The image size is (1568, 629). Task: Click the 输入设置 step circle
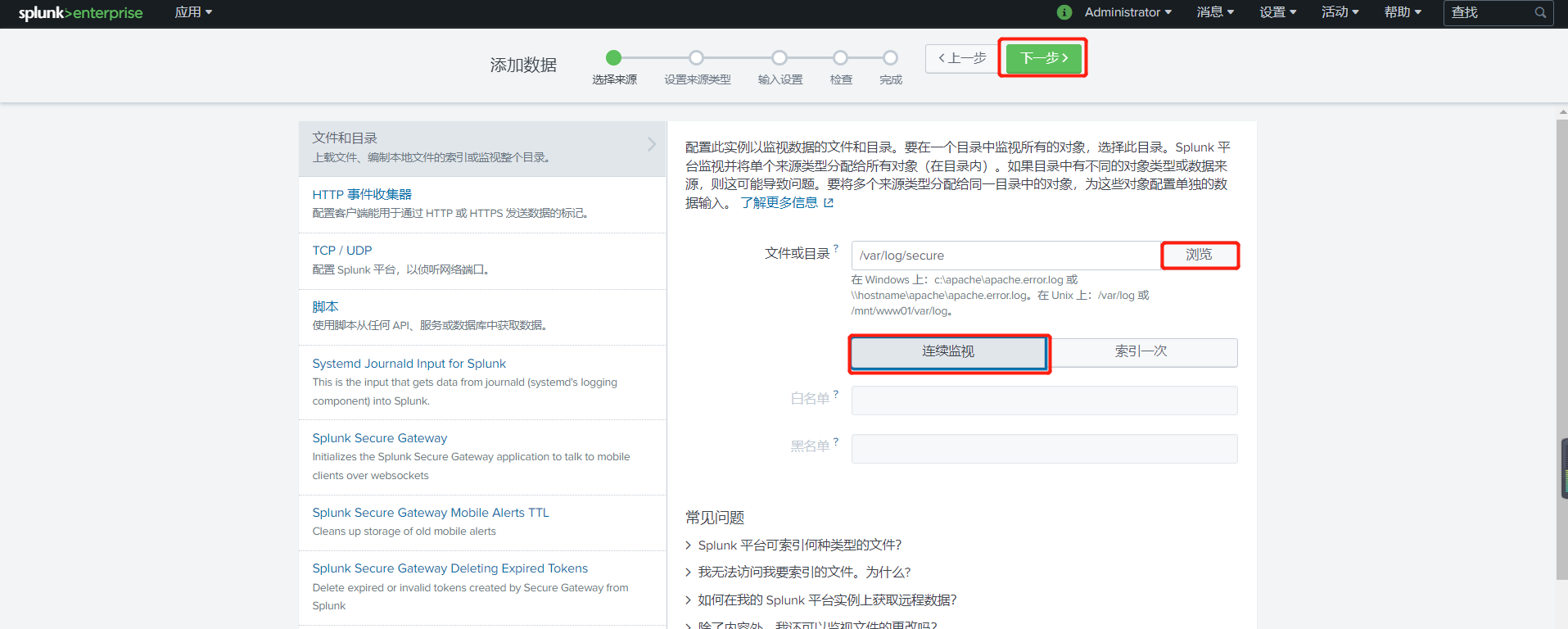pos(779,57)
